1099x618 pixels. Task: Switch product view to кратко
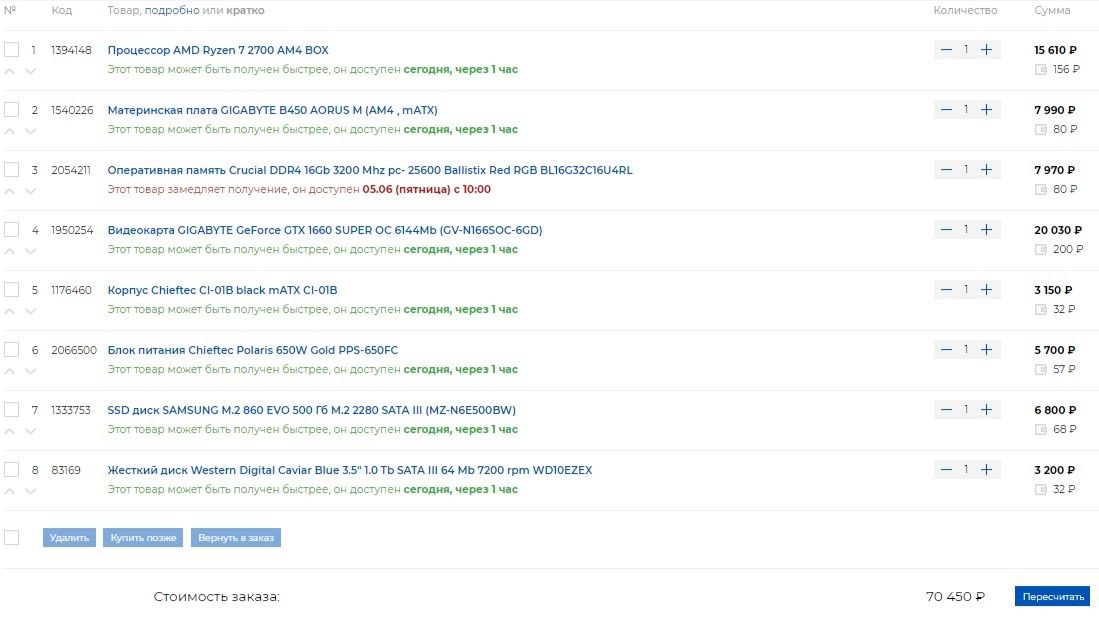pos(245,11)
